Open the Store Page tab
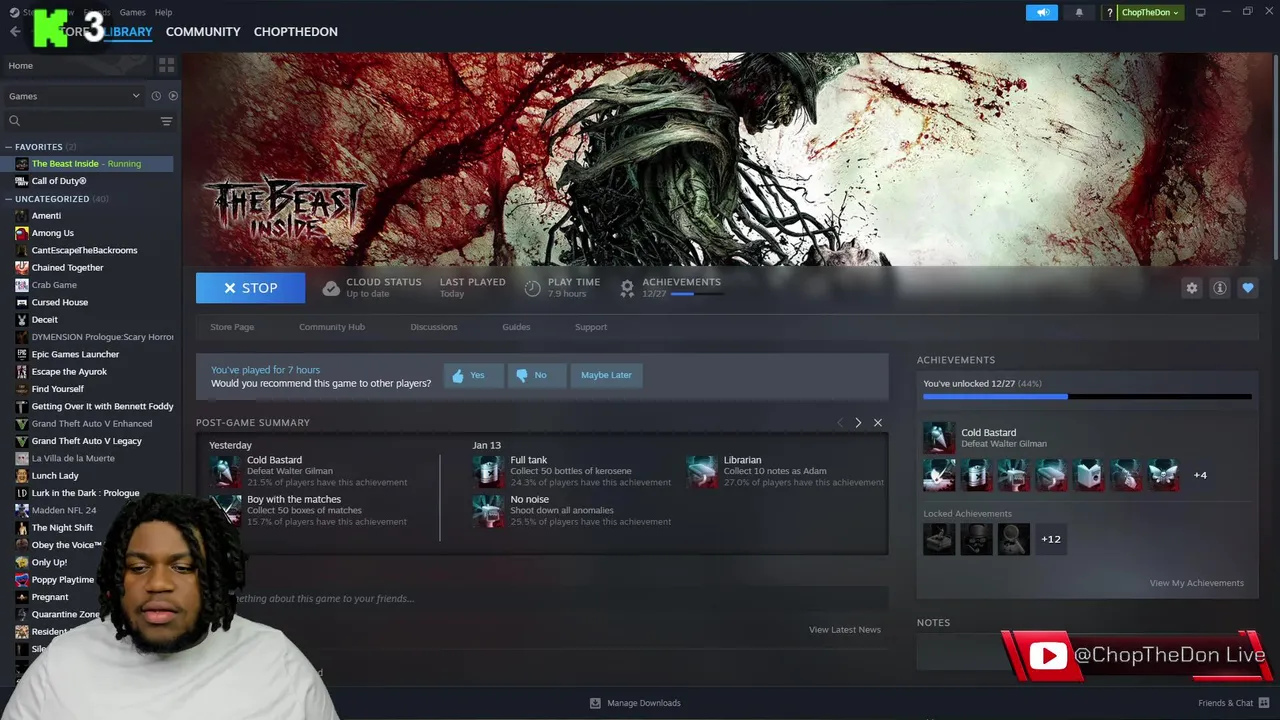The width and height of the screenshot is (1280, 720). pos(232,327)
